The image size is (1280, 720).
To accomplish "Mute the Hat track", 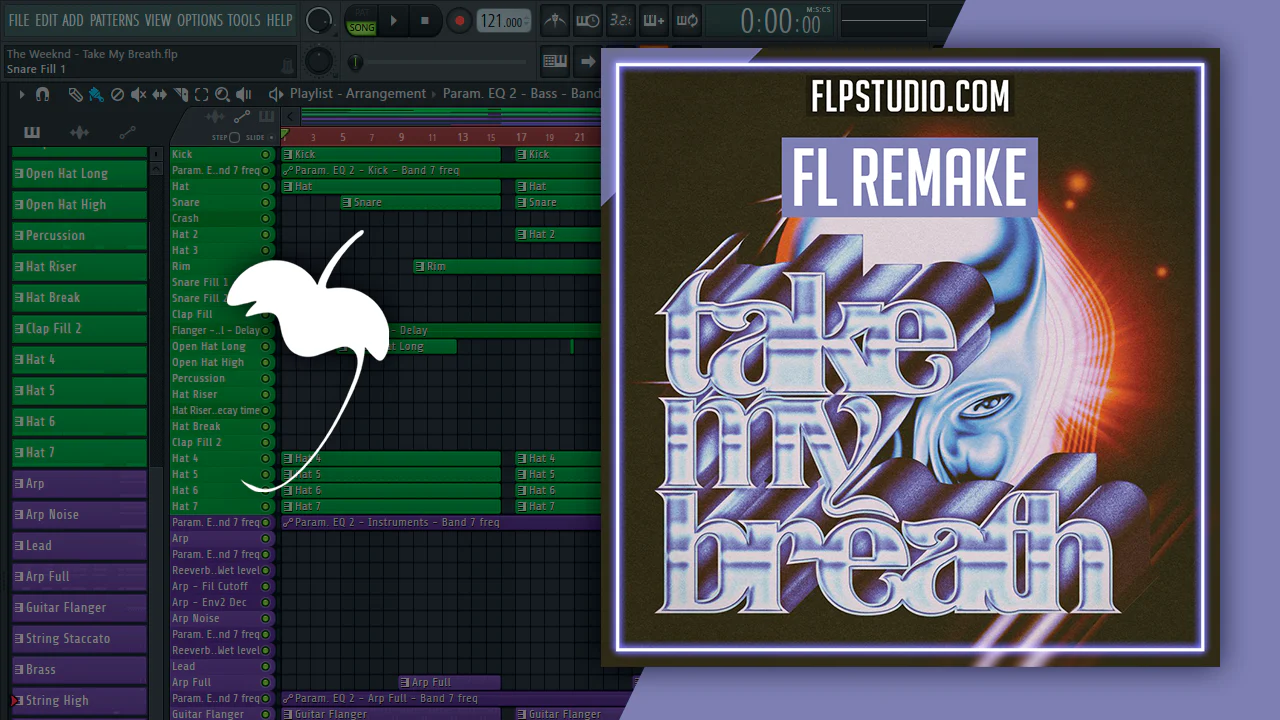I will pos(266,186).
